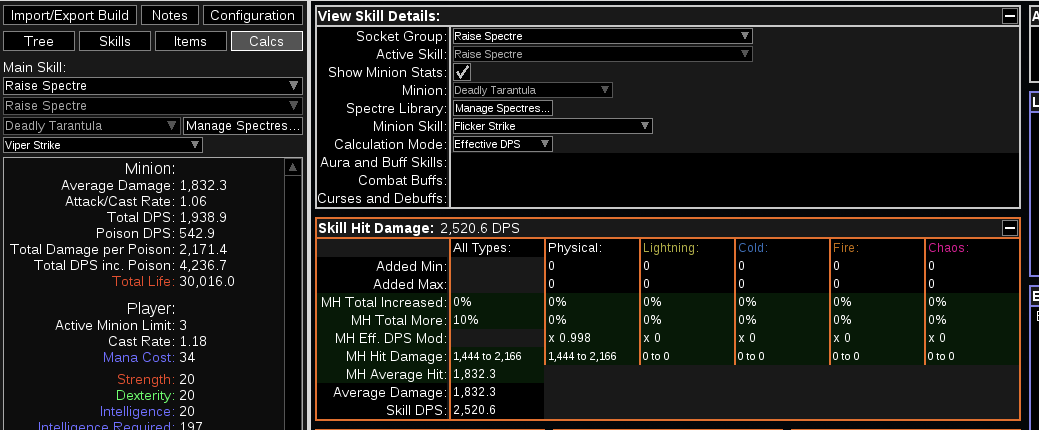
Task: Click the Total DPS inc. Poison value
Action: [x=203, y=266]
